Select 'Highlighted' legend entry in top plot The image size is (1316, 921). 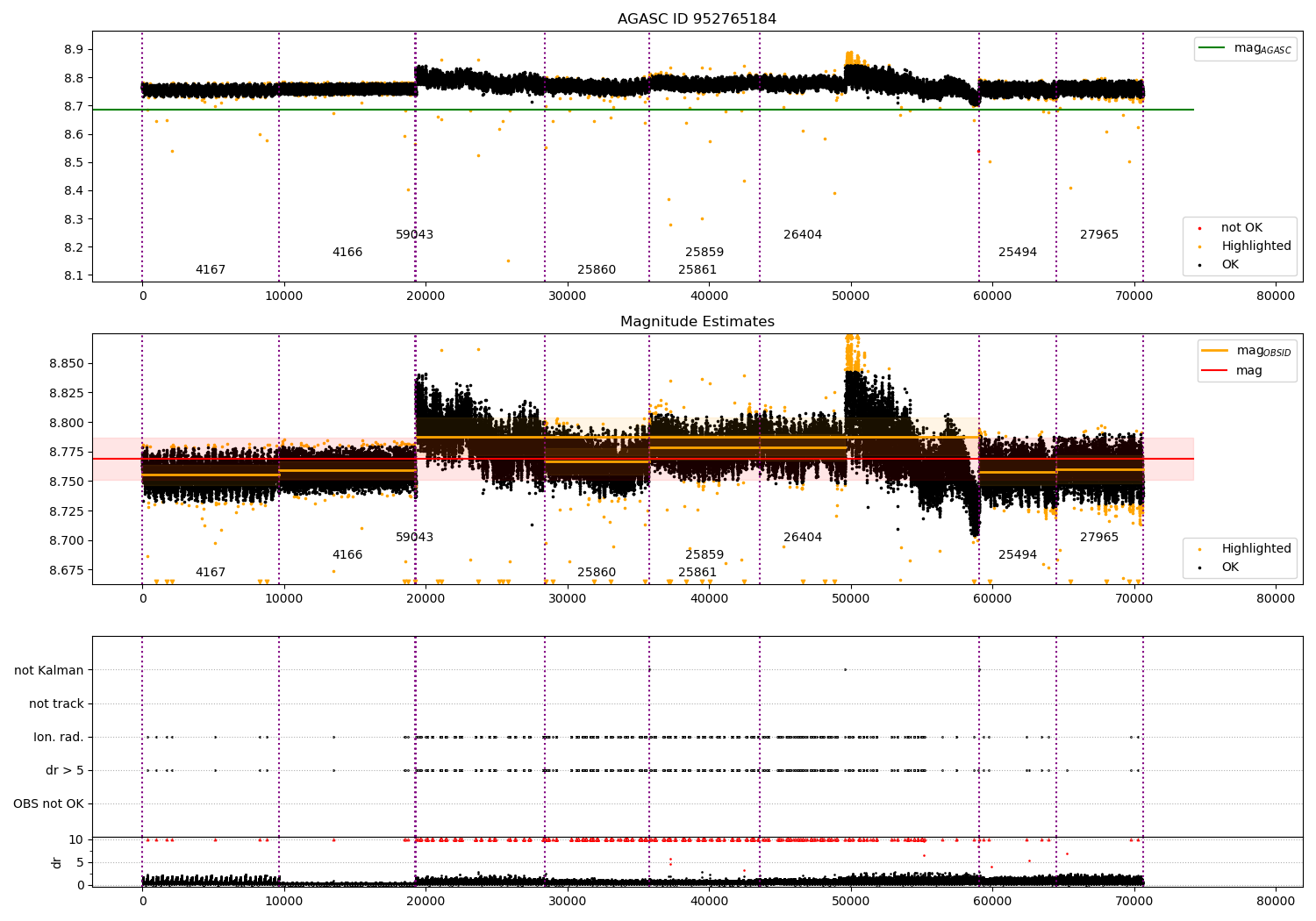(x=1255, y=246)
